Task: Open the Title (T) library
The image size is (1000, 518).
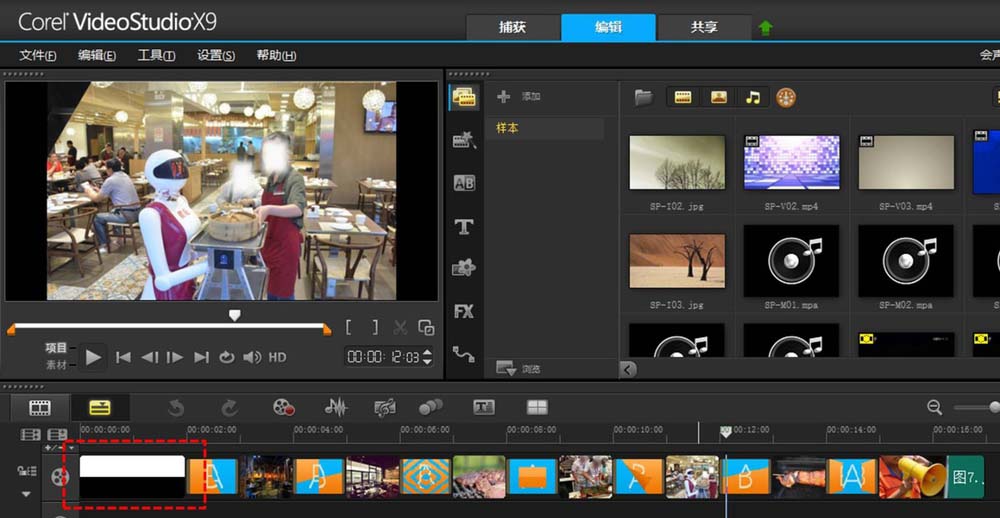Action: [464, 226]
